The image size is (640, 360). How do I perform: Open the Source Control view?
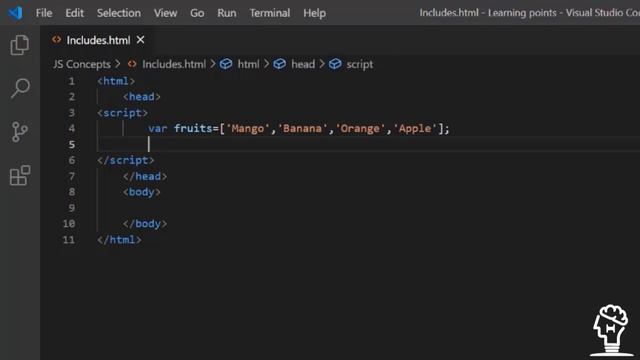tap(20, 132)
